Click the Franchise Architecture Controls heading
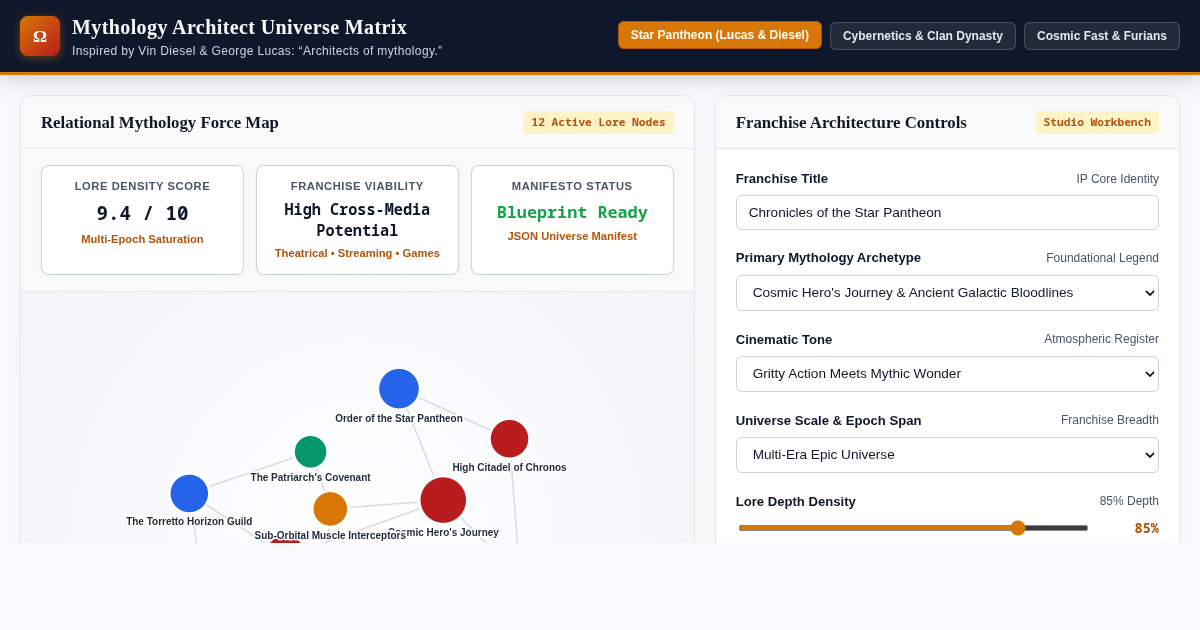Screen dimensions: 1200x630 (x=851, y=123)
